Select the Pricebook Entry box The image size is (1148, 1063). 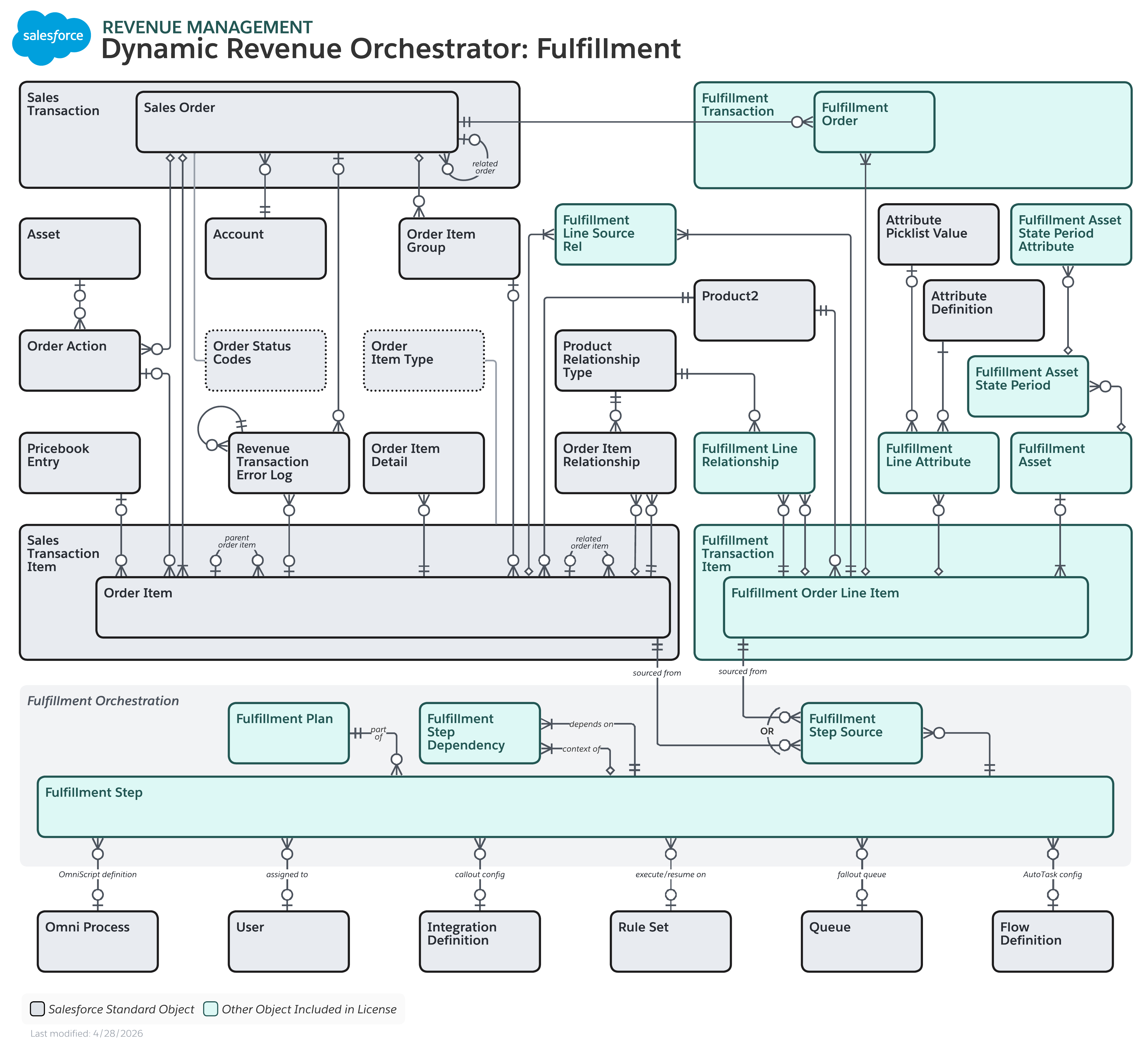coord(80,462)
